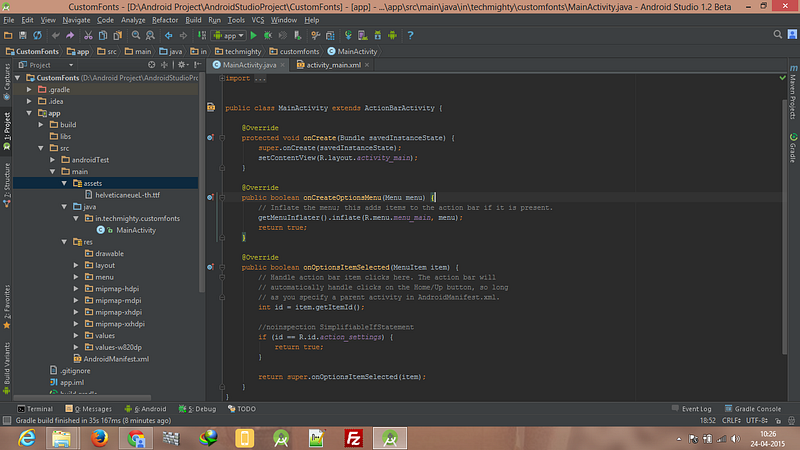Viewport: 800px width, 450px height.
Task: Expand the .idea folder
Action: click(x=30, y=102)
